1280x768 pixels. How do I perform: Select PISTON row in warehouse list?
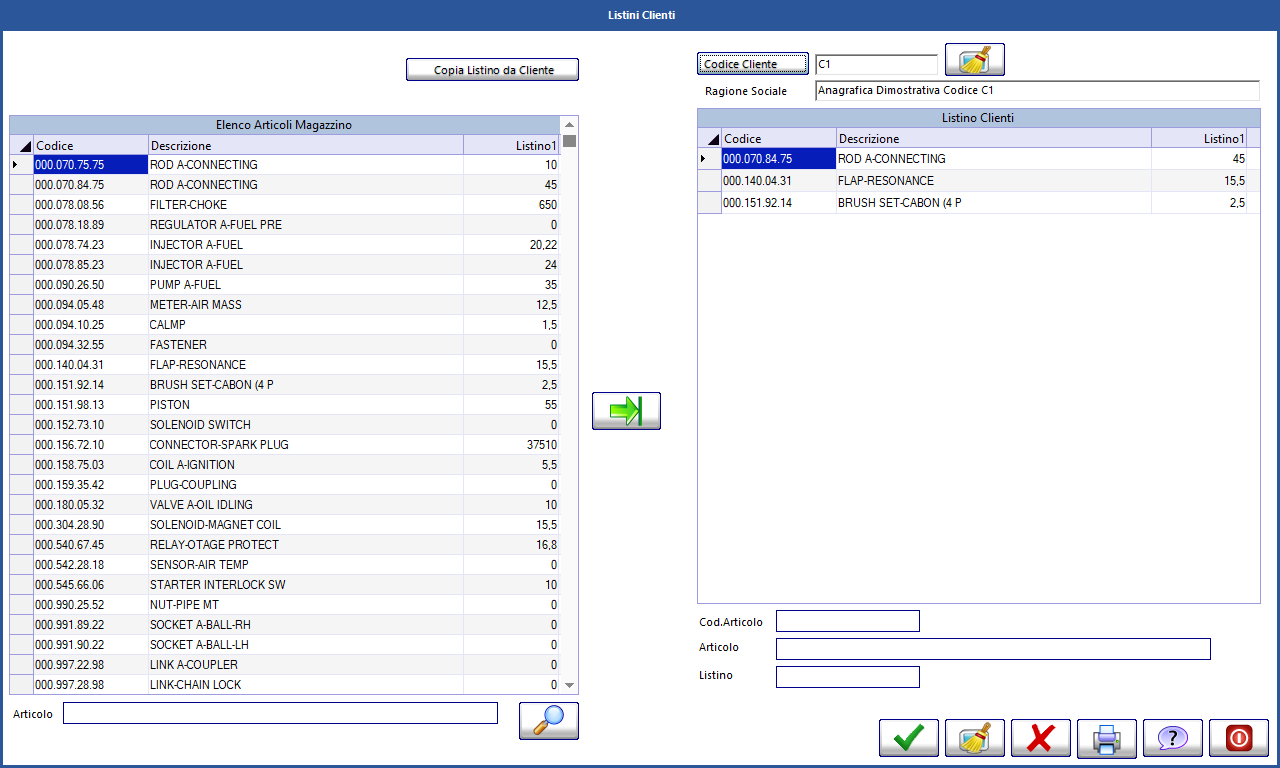point(285,405)
